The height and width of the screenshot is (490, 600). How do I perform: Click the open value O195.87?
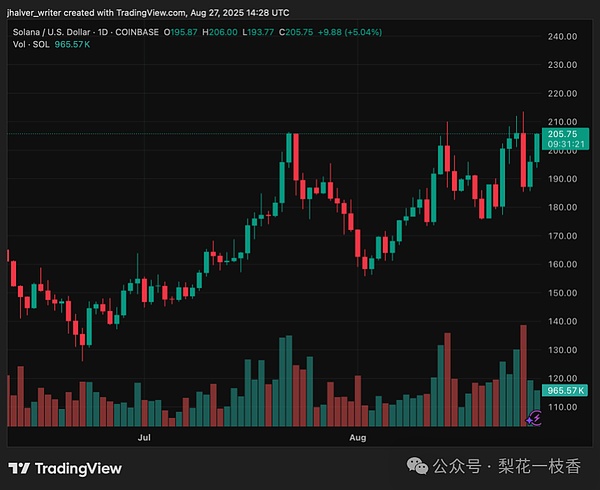click(181, 32)
